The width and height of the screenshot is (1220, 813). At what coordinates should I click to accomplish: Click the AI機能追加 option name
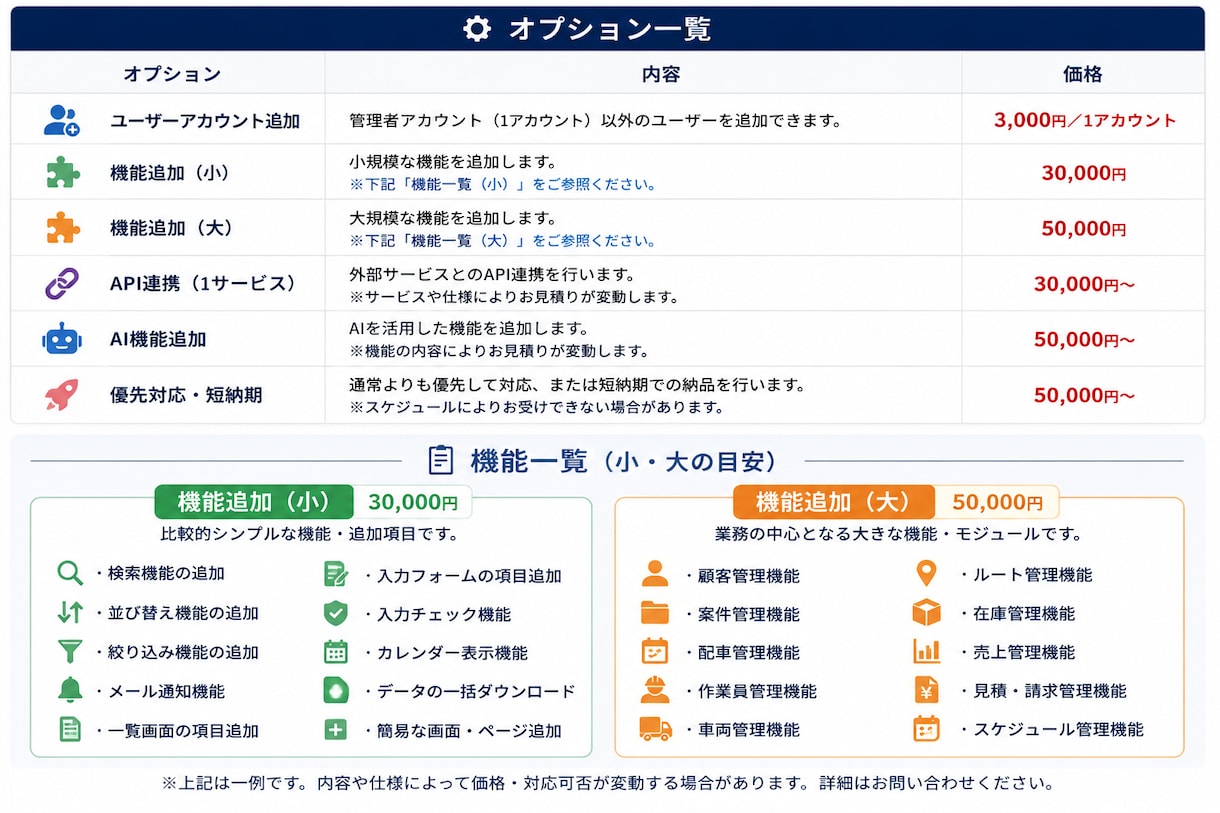pos(158,339)
